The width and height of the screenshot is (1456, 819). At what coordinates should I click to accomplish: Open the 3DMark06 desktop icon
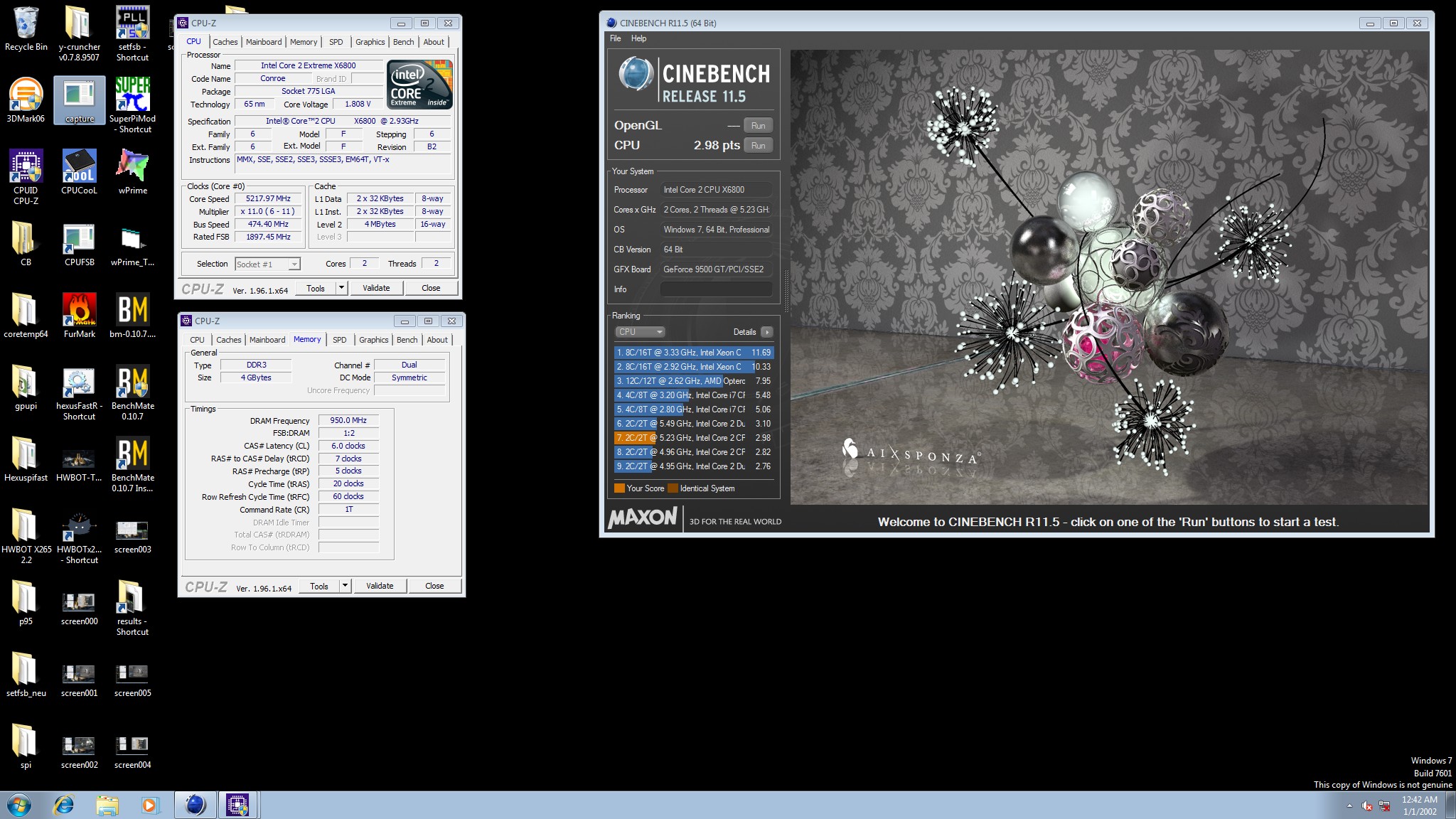[26, 101]
